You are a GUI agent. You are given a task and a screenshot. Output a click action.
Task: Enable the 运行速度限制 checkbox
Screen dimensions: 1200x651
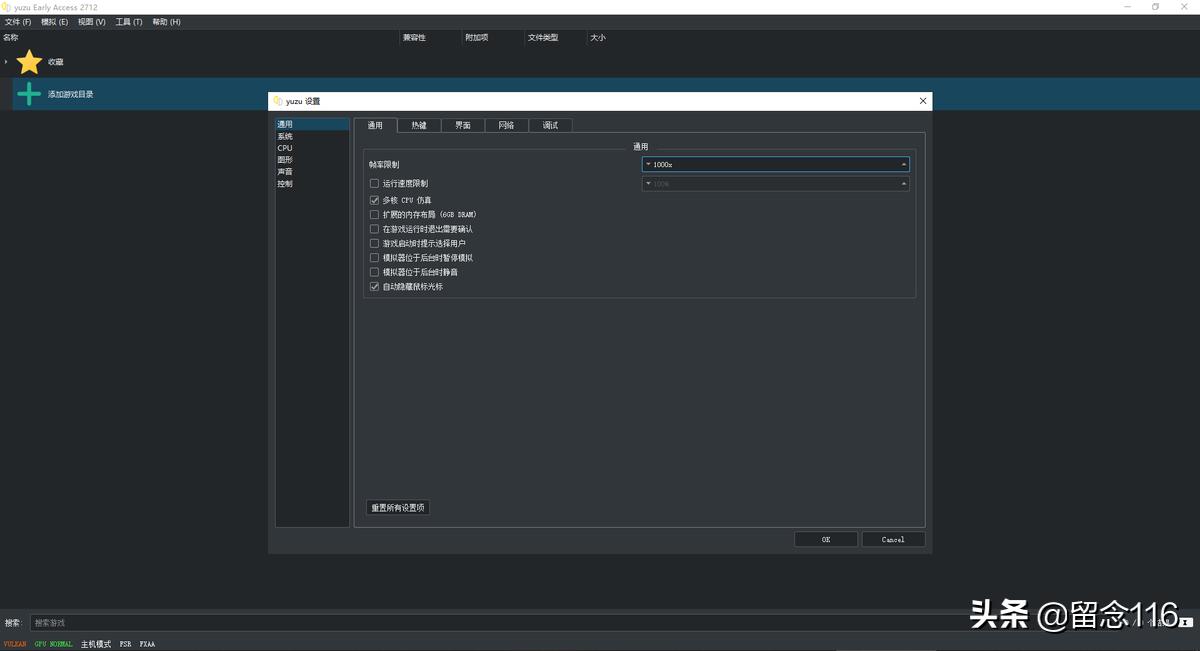click(x=375, y=184)
